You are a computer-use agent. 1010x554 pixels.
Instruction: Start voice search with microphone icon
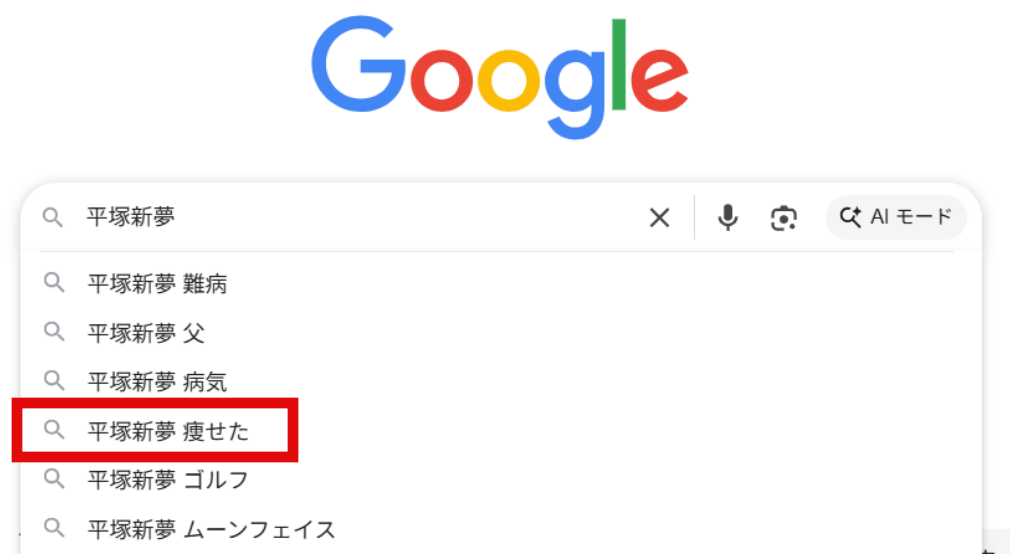click(728, 218)
